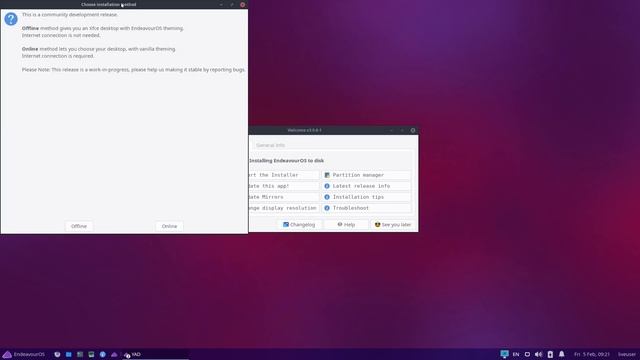Image resolution: width=640 pixels, height=360 pixels.
Task: Open the liveuser session menu
Action: click(627, 354)
